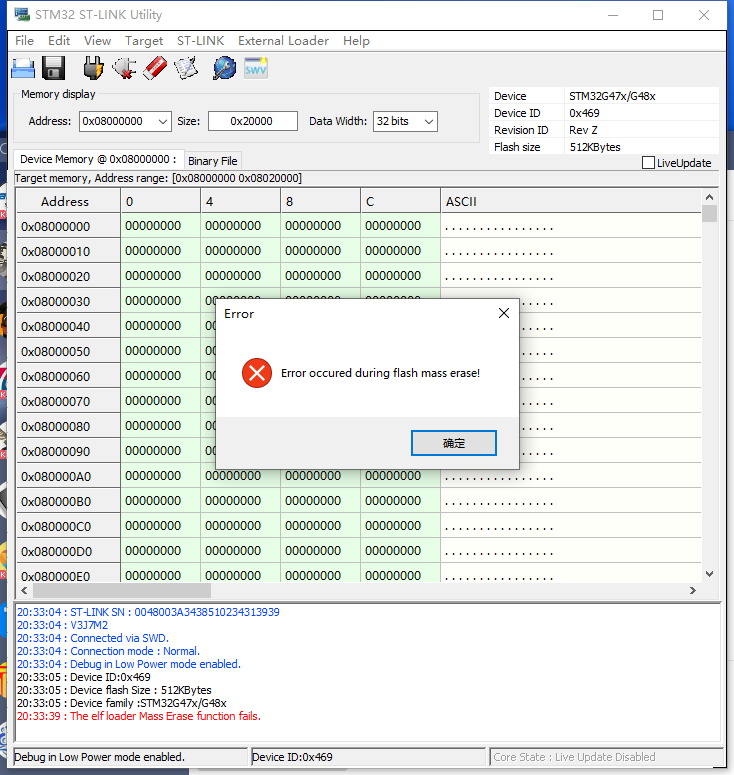Click the Size input field showing 0x20000
Viewport: 734px width, 775px height.
pyautogui.click(x=253, y=121)
